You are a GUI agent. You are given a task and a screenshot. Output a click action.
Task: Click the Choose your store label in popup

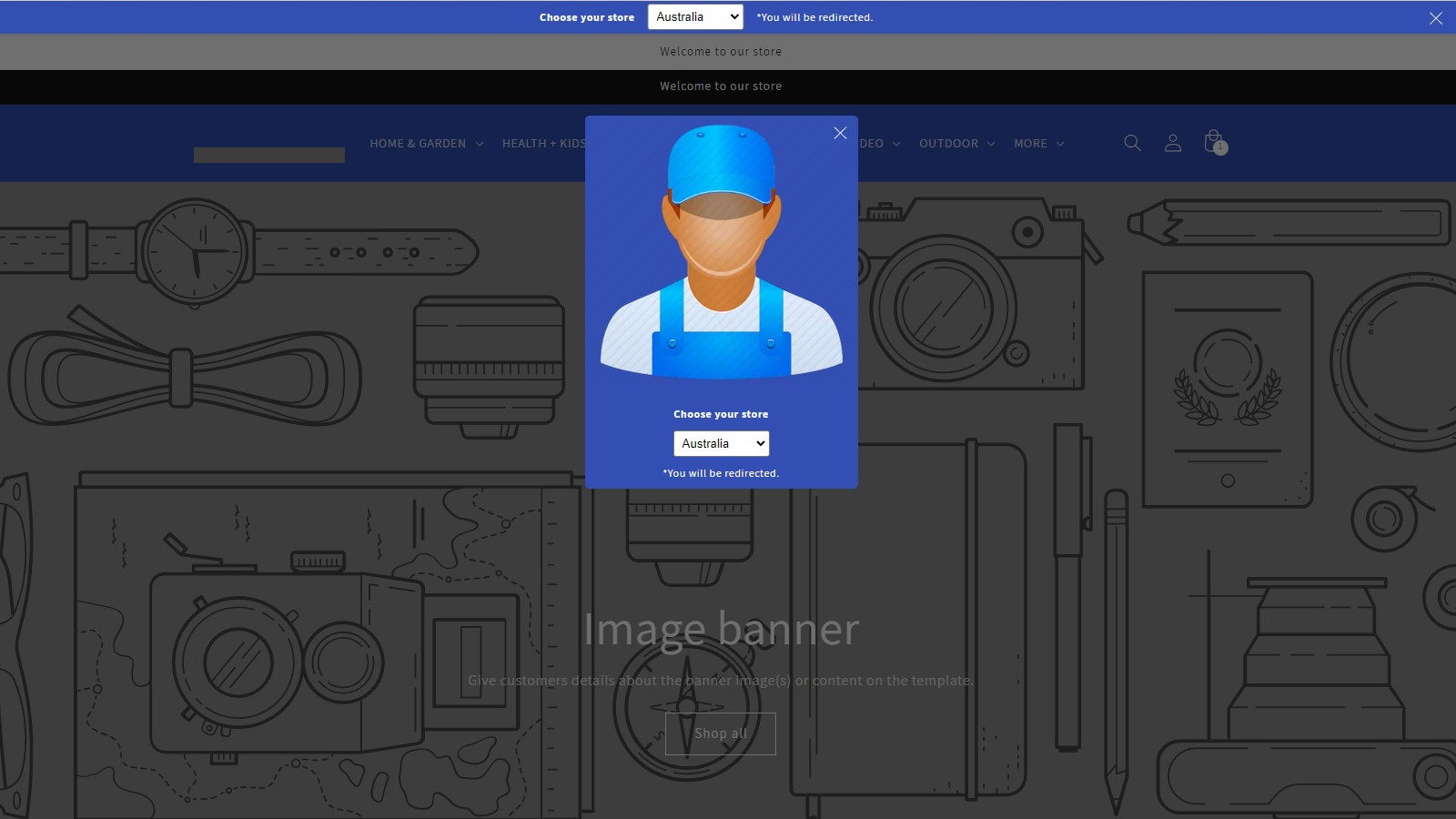pos(721,413)
